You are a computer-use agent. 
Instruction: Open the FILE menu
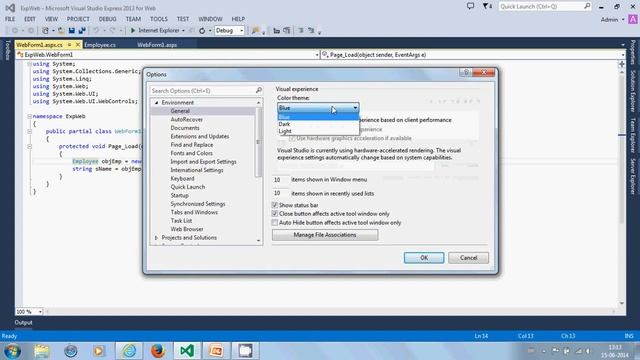[x=10, y=19]
